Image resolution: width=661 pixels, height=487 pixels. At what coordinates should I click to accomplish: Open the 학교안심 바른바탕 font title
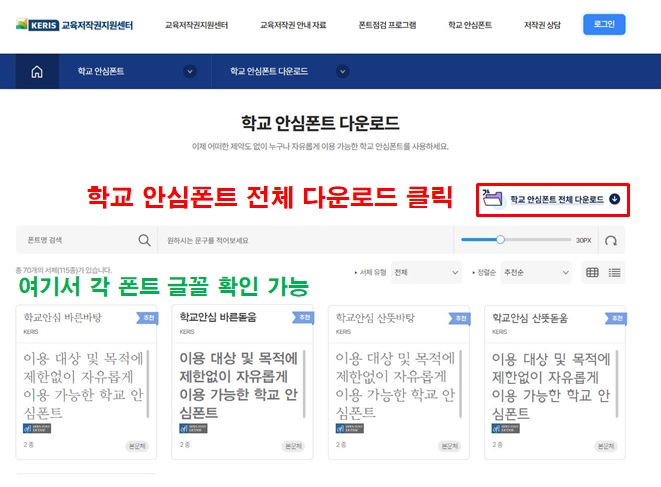tap(63, 317)
